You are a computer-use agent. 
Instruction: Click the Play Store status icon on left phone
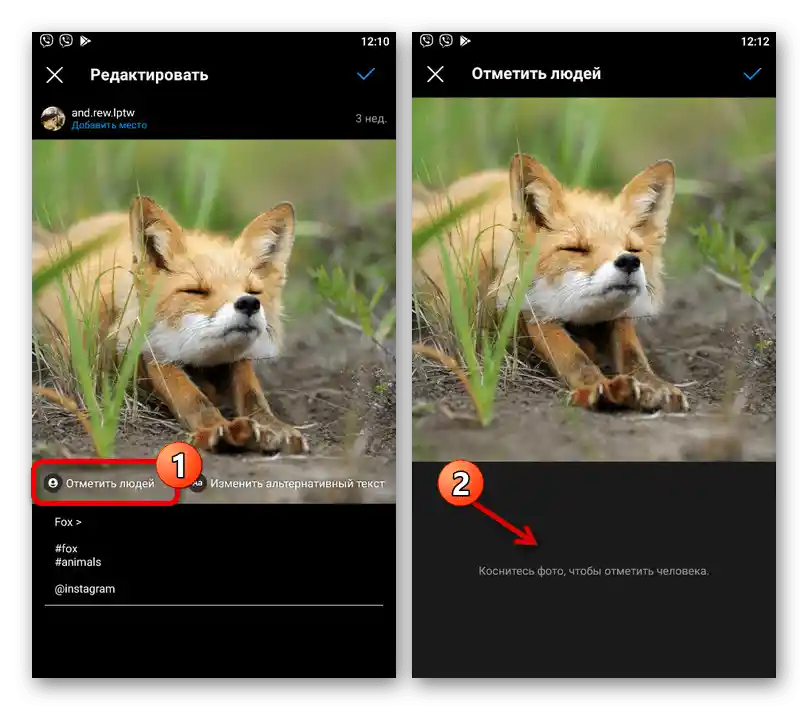point(85,41)
